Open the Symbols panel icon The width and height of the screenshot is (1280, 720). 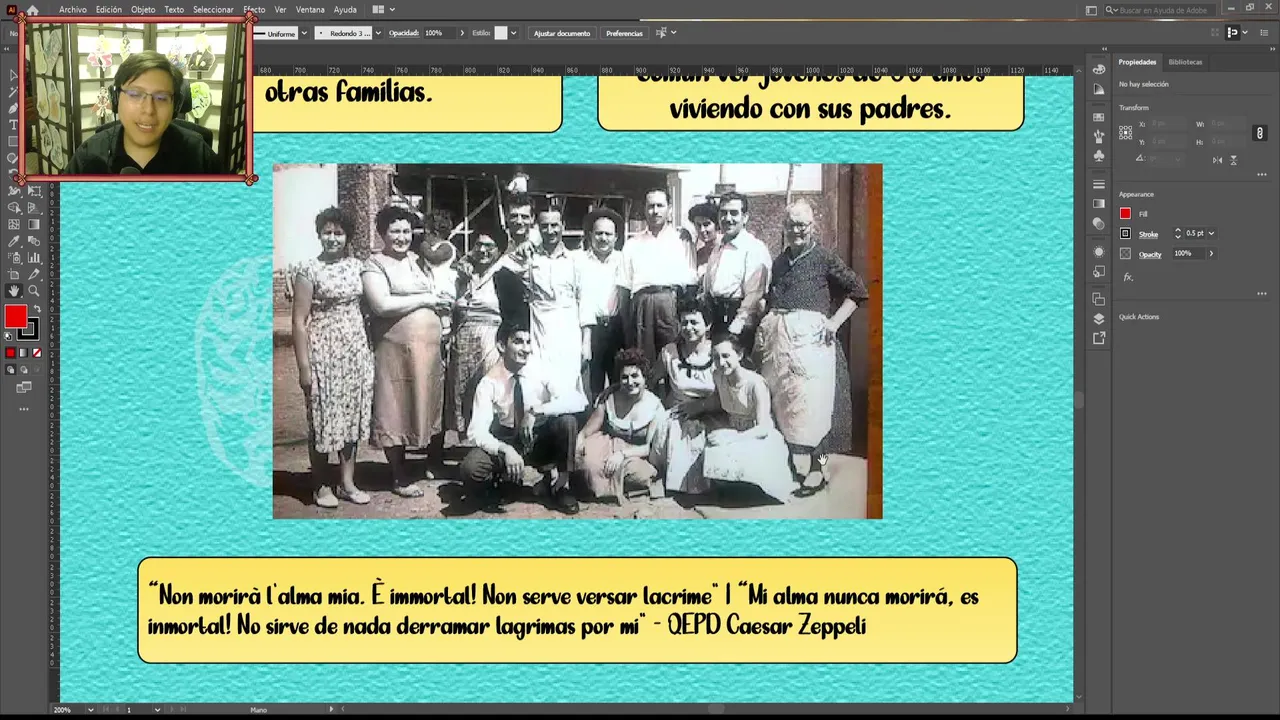point(1099,155)
